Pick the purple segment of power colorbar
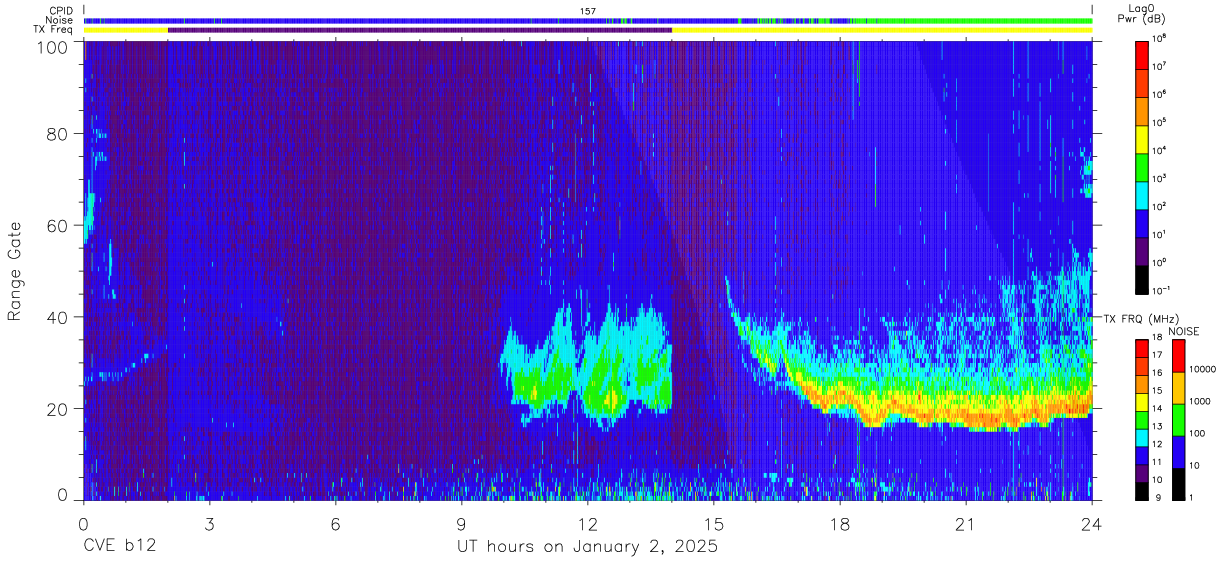The height and width of the screenshot is (567, 1228). tap(1143, 252)
